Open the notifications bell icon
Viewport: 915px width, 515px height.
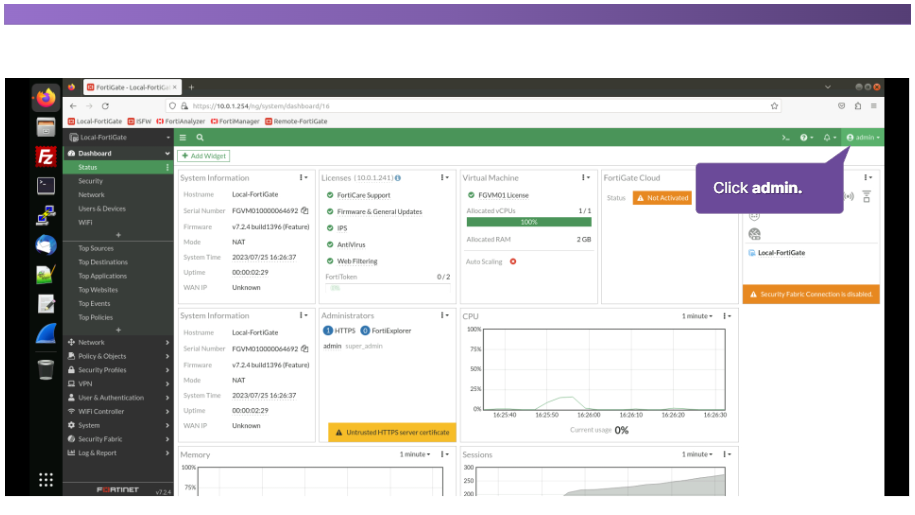pos(829,138)
